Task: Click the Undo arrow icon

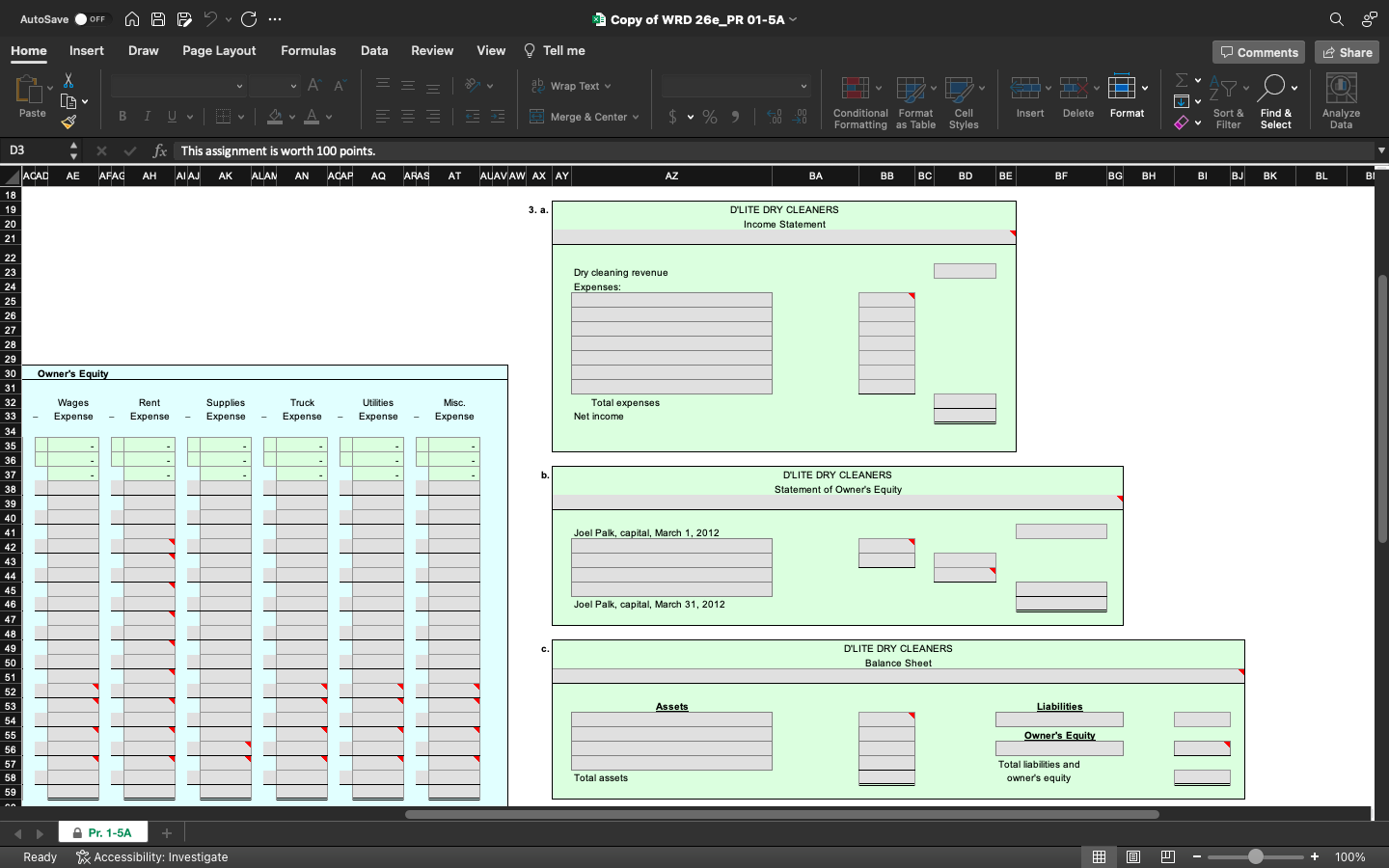Action: point(210,19)
